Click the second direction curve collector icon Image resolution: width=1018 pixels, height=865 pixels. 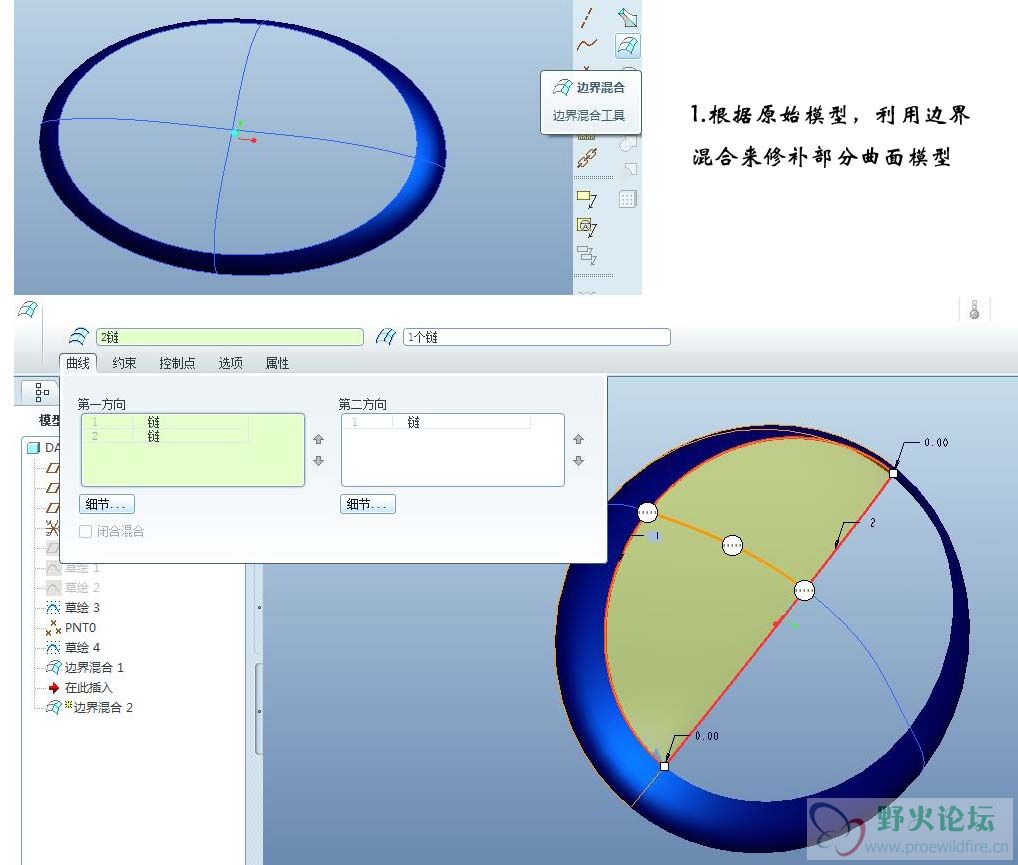pyautogui.click(x=386, y=336)
